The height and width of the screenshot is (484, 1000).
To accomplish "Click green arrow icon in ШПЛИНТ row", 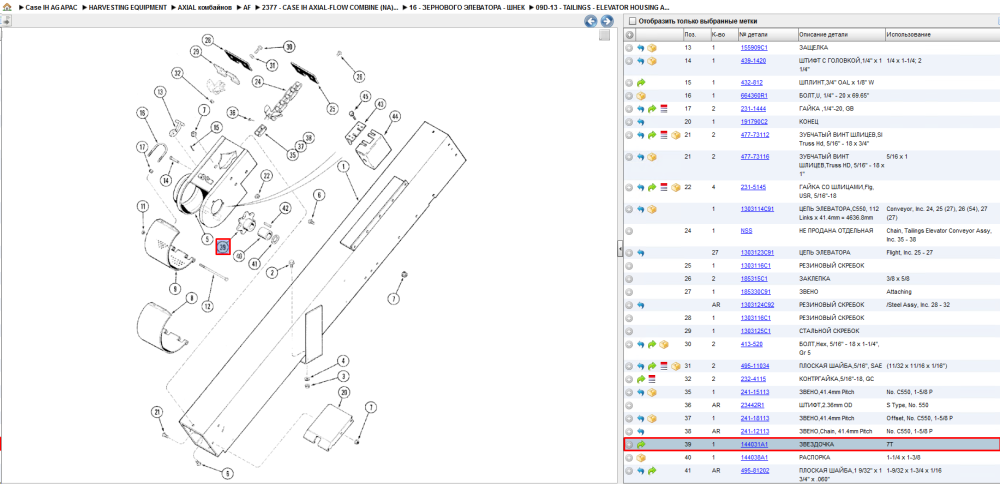I will point(641,83).
